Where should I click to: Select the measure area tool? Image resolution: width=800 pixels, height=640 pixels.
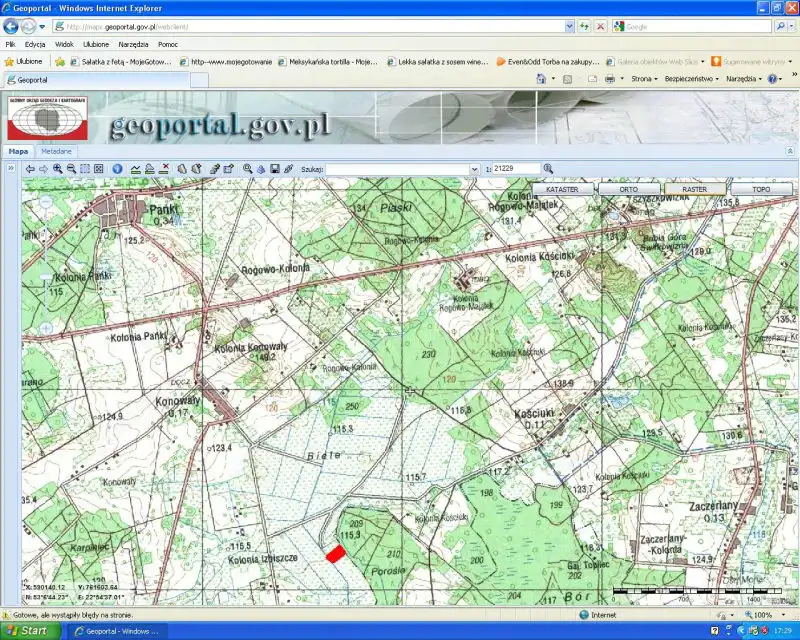click(x=149, y=169)
